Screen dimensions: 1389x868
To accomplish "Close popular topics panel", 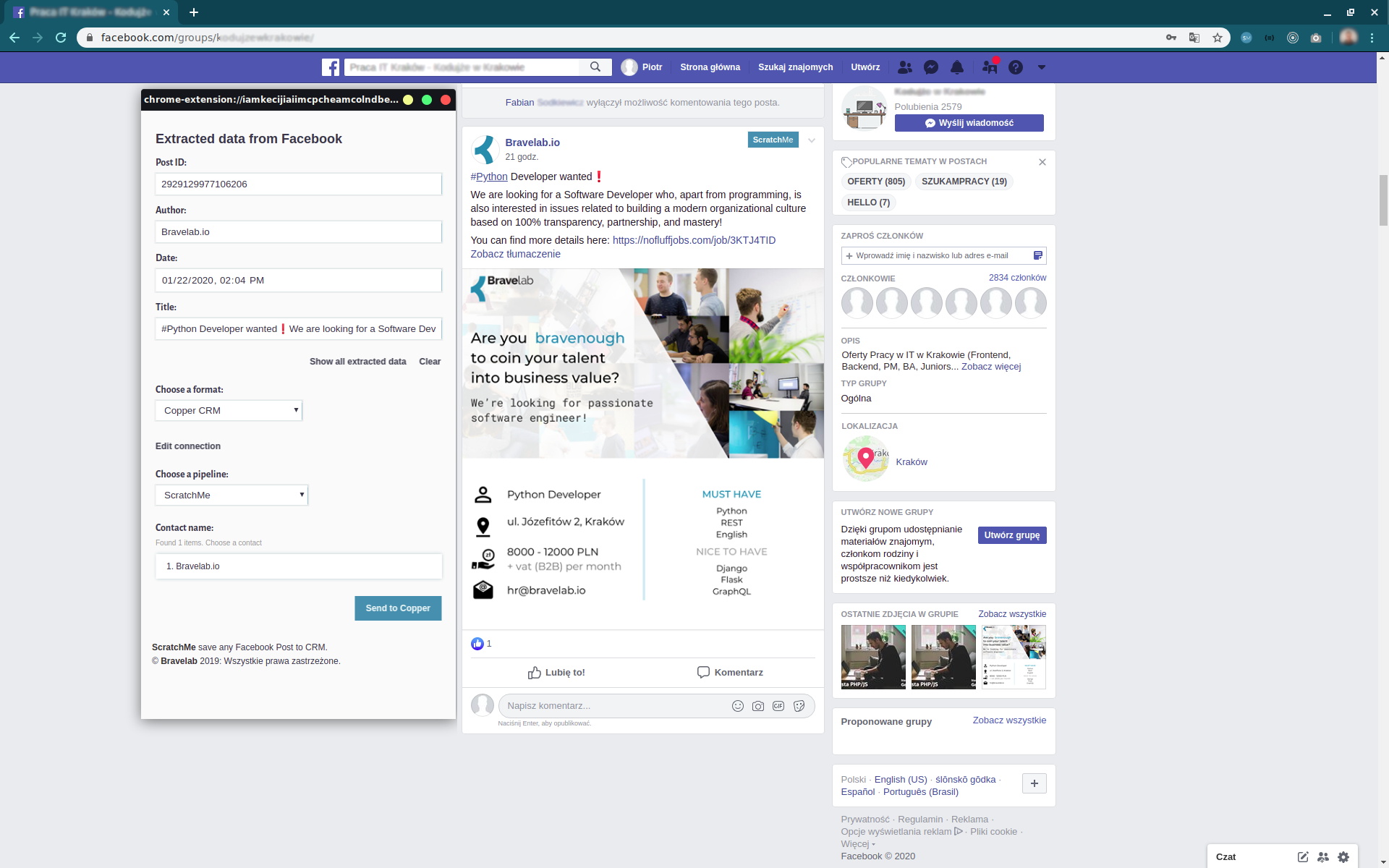I will [x=1042, y=162].
